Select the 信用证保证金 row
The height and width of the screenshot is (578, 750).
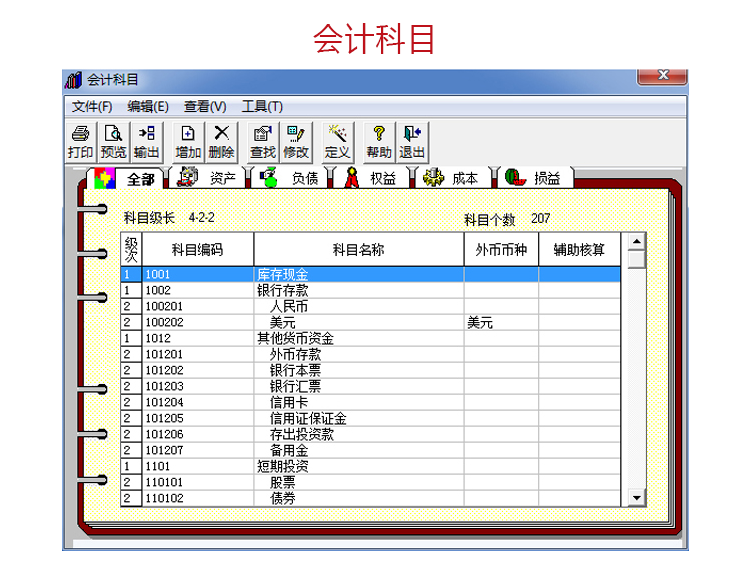coord(371,418)
